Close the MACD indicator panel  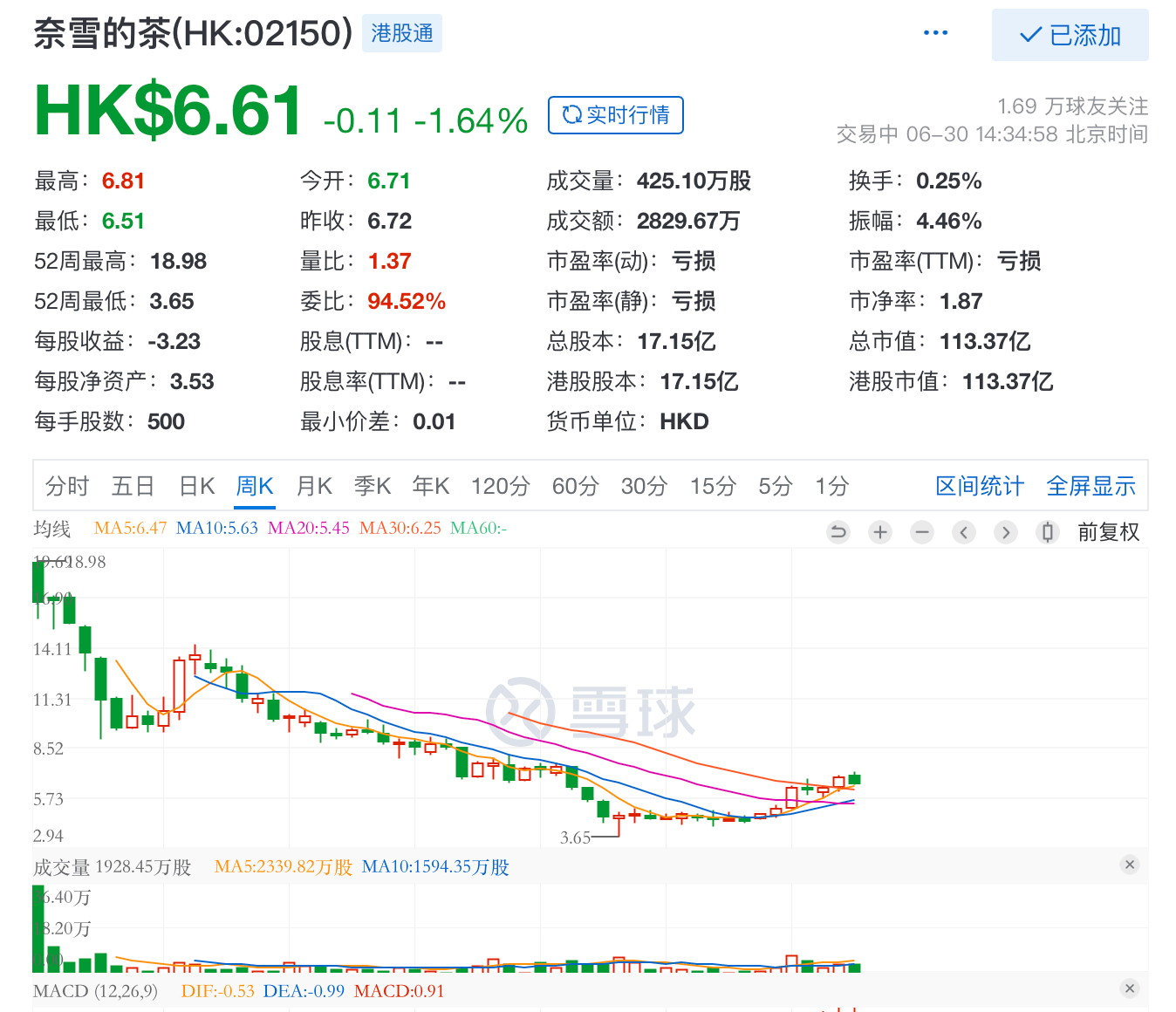[x=1130, y=988]
